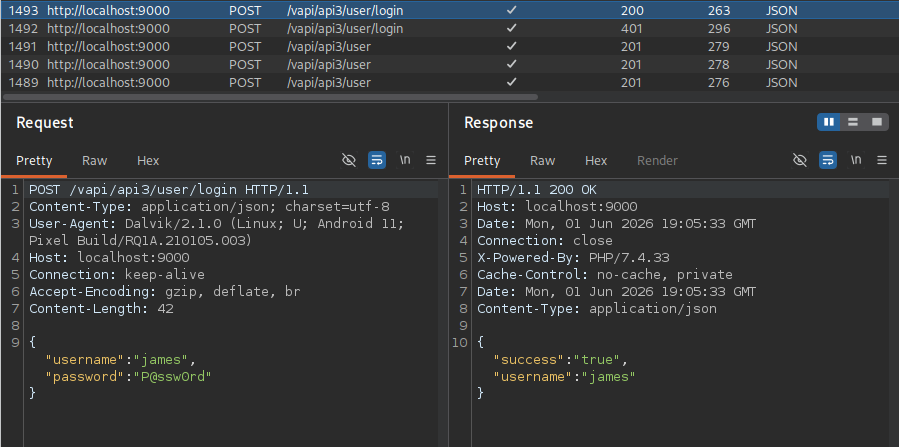Toggle \n show newlines in Request panel
Image resolution: width=899 pixels, height=447 pixels.
point(405,160)
